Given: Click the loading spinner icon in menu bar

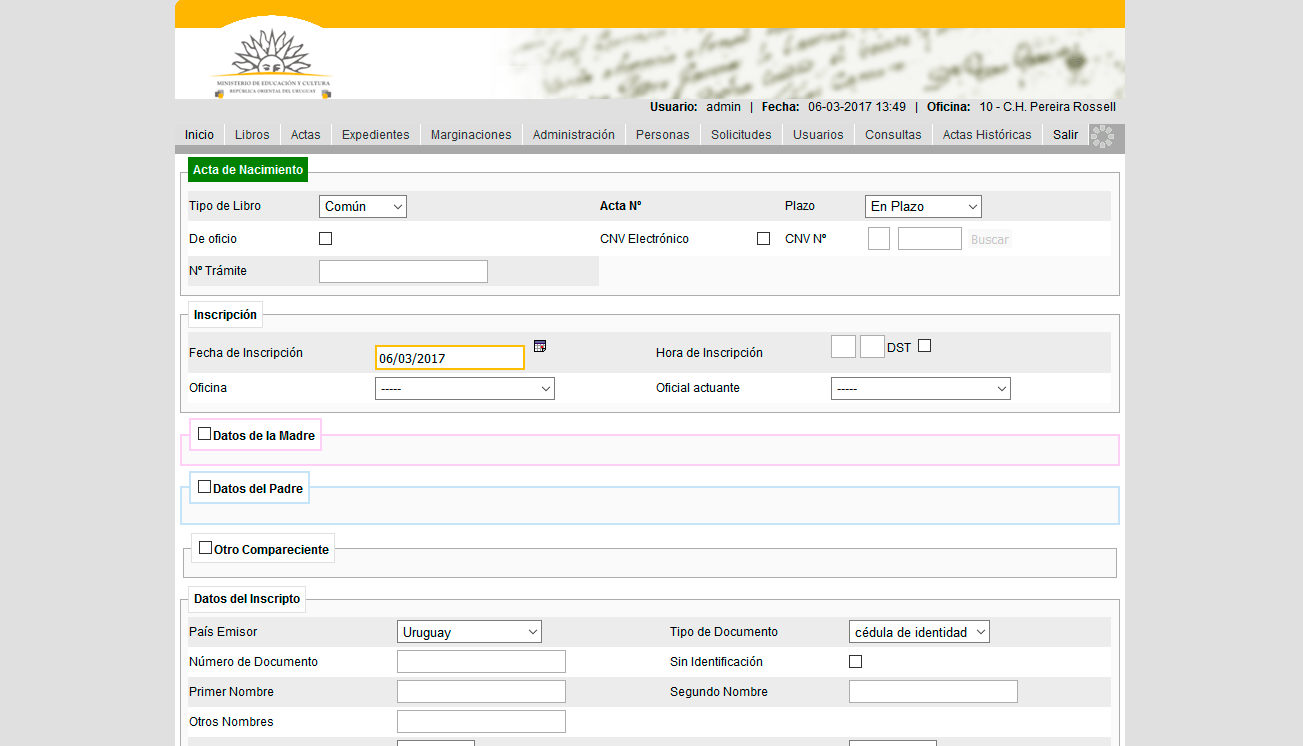Looking at the screenshot, I should click(1101, 137).
